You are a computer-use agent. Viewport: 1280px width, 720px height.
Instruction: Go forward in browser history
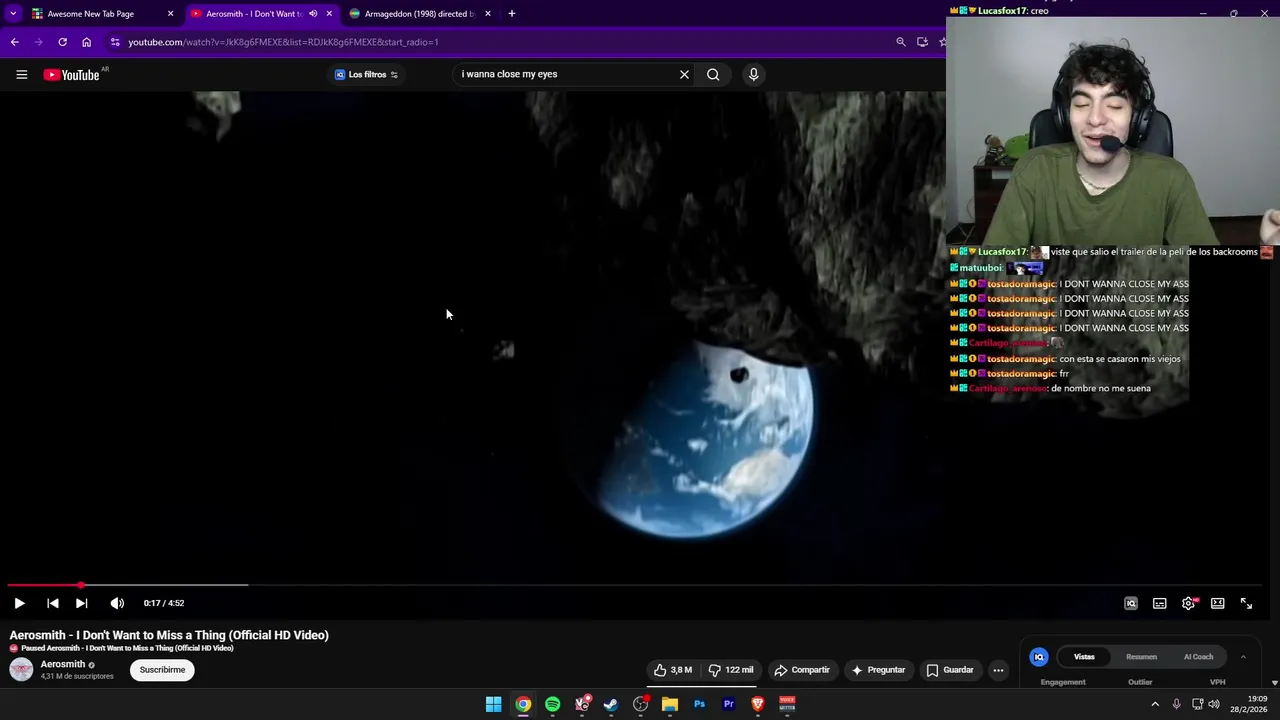point(38,42)
